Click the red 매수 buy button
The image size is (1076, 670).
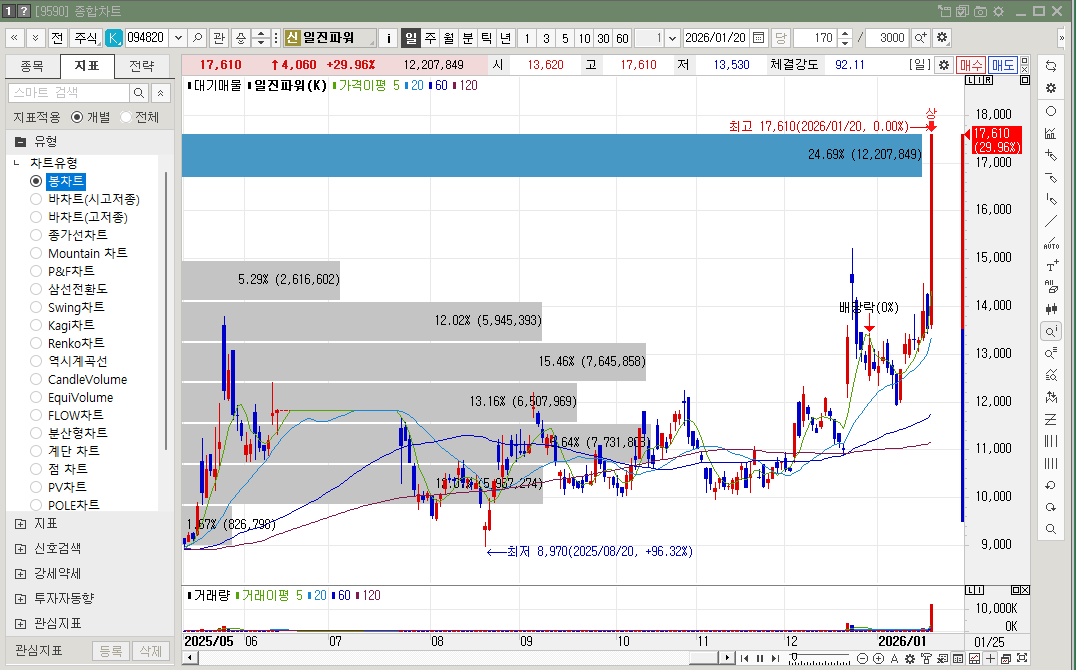tap(971, 65)
